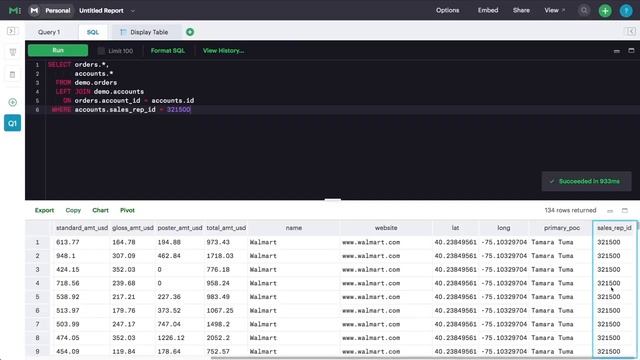This screenshot has width=640, height=360.
Task: Open the Options menu
Action: click(x=447, y=10)
